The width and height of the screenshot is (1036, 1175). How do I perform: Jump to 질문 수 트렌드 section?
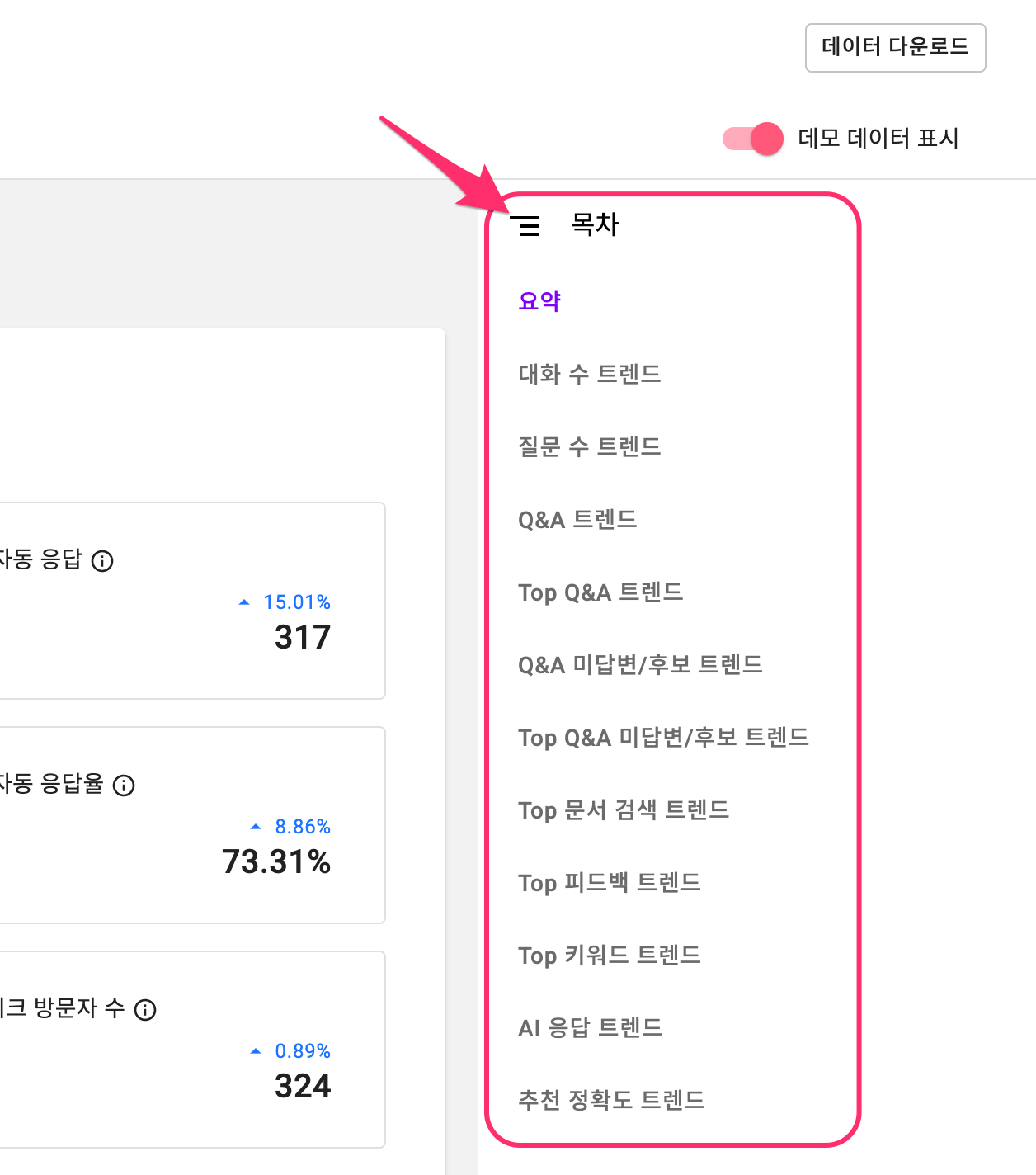click(589, 446)
